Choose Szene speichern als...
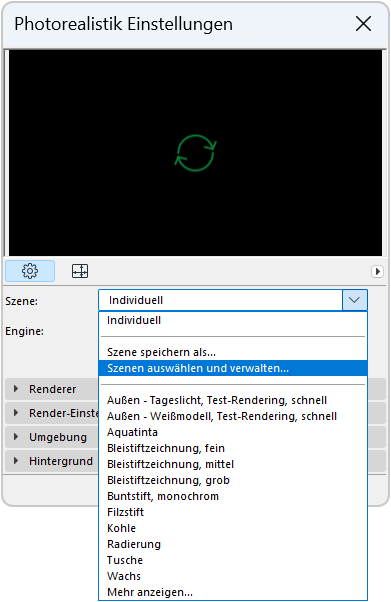Screen dimensions: 391x602 tap(233, 352)
